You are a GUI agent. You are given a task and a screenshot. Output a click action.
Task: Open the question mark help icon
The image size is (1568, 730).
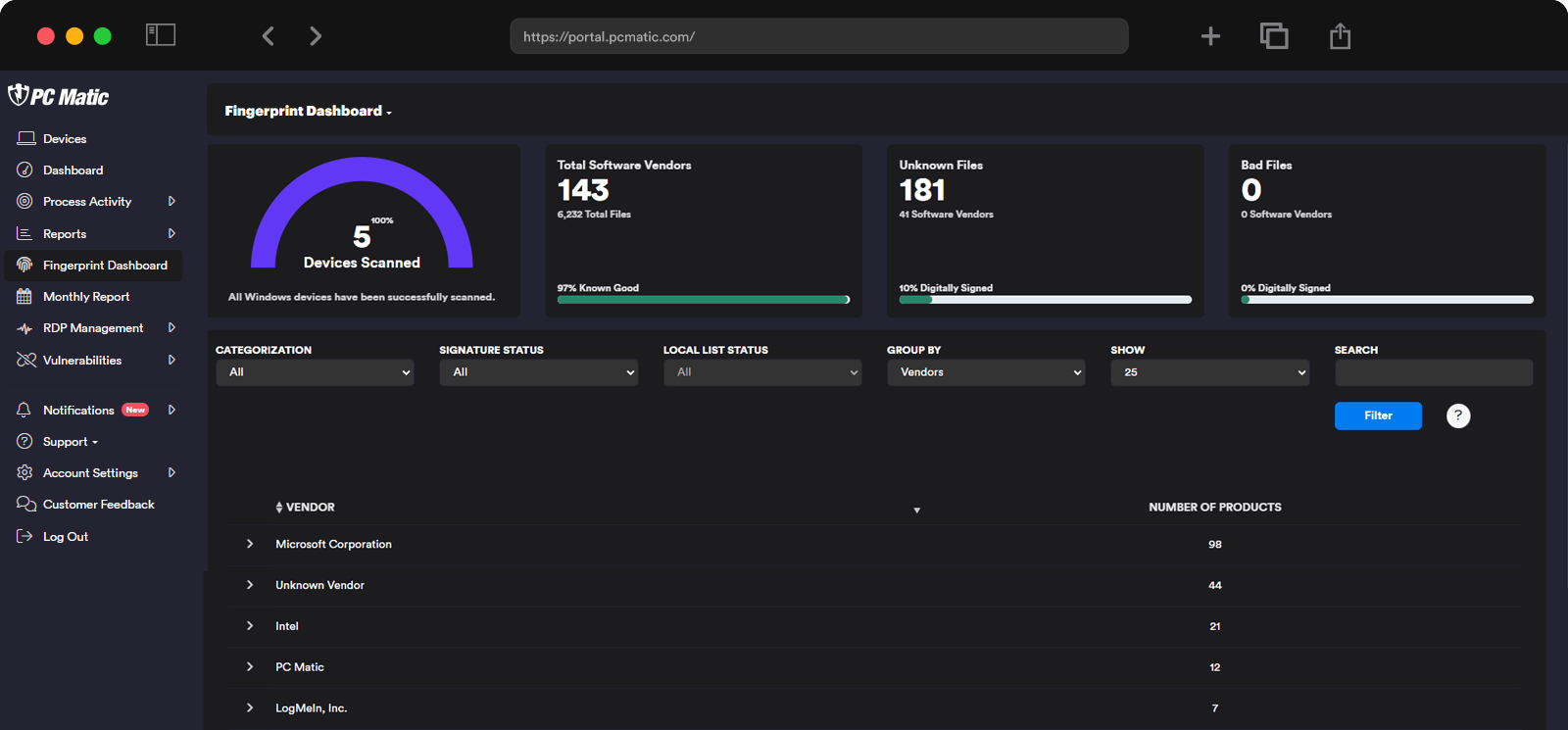click(x=1457, y=415)
